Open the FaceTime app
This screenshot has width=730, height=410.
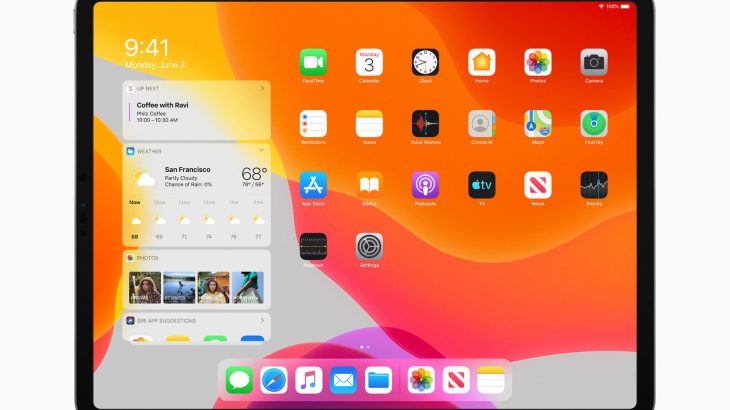(313, 62)
